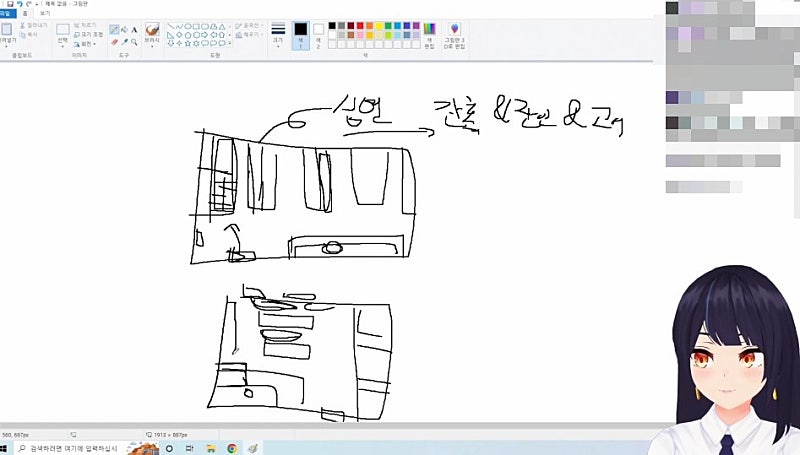Pick the green palette swatch
This screenshot has height=455, width=800.
[x=388, y=26]
